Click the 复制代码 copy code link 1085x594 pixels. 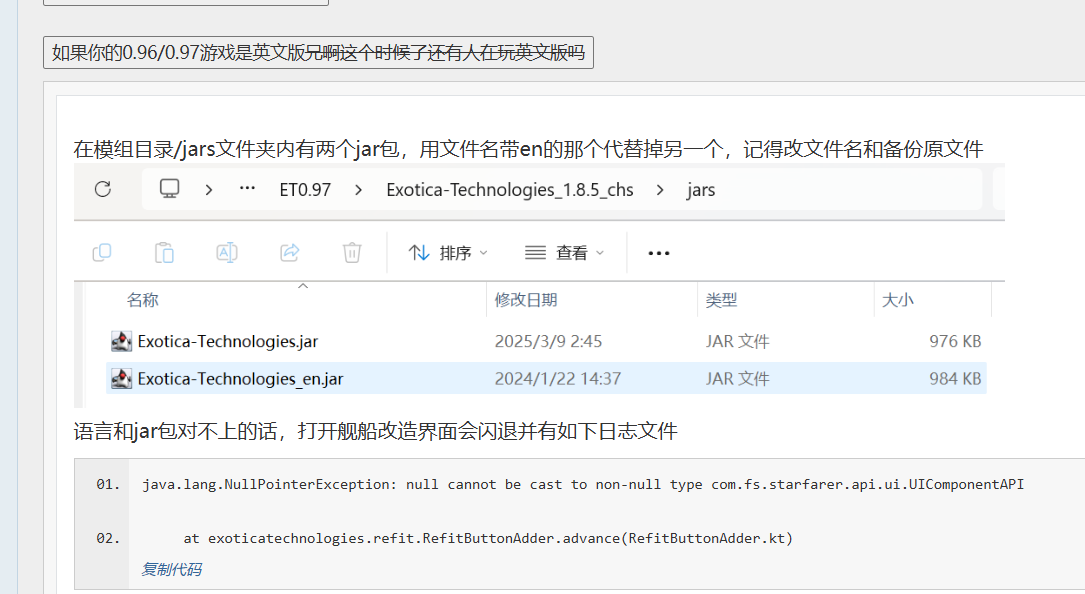pyautogui.click(x=171, y=569)
